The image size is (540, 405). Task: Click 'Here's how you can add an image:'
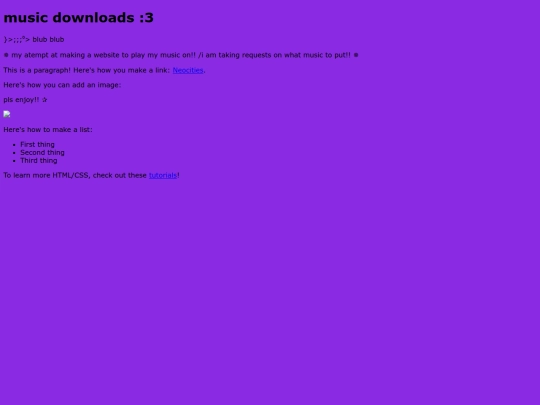[x=62, y=85]
